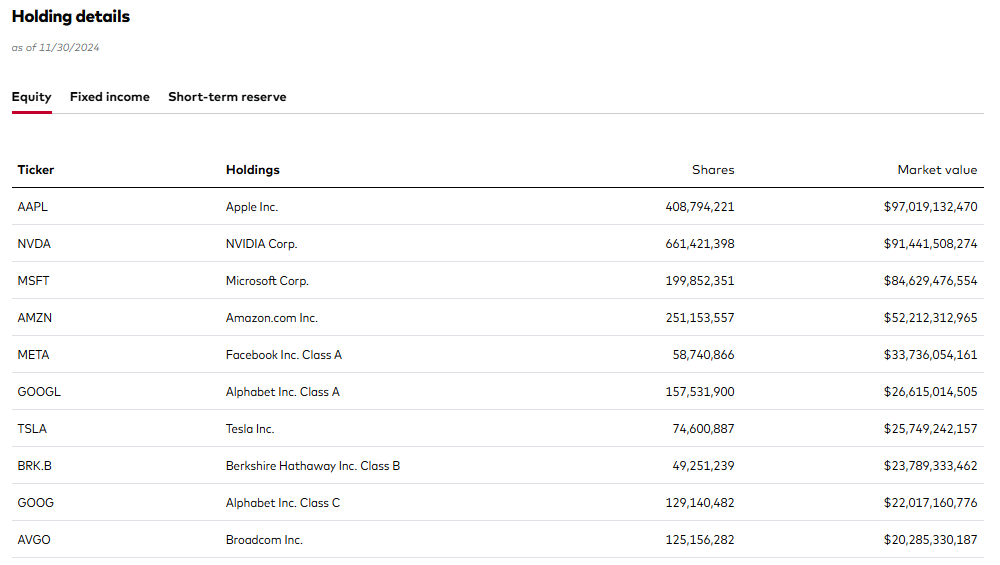Click the GOOG ticker cell

click(36, 503)
